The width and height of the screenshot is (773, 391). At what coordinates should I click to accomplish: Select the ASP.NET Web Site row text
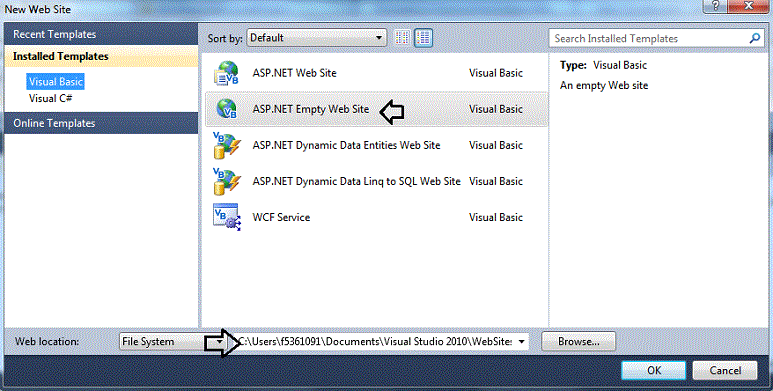click(294, 73)
